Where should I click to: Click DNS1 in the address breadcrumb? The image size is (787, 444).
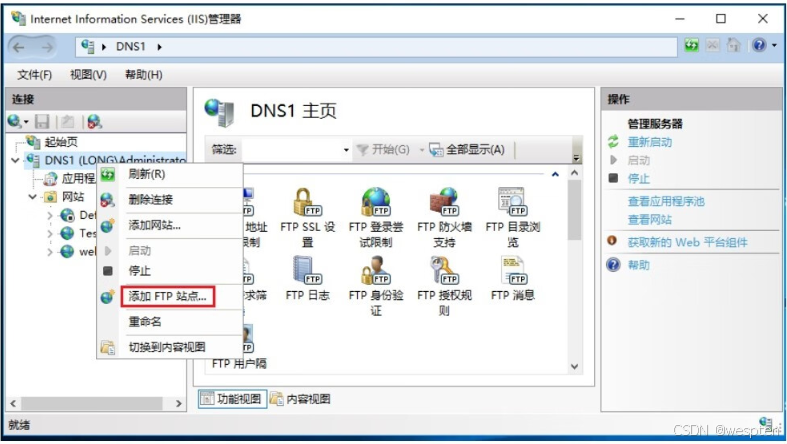click(x=130, y=47)
